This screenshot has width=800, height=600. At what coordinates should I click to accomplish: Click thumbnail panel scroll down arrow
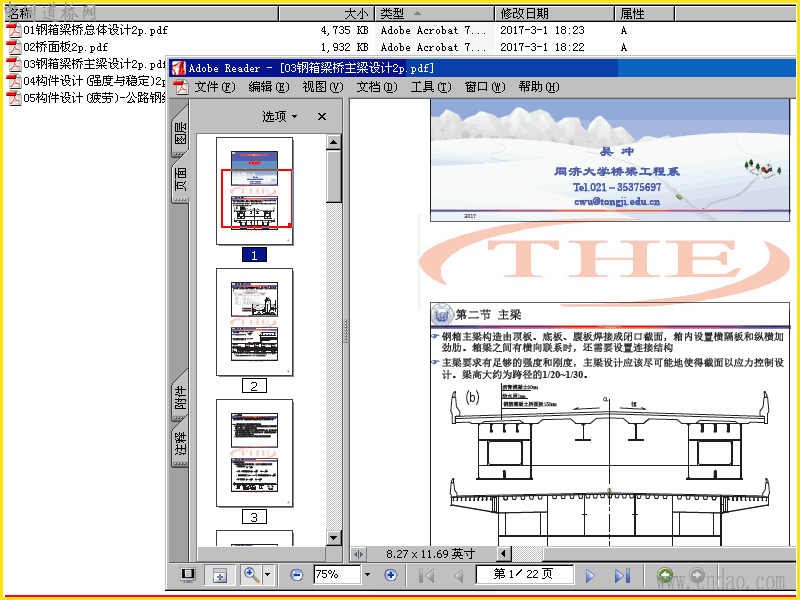(334, 538)
